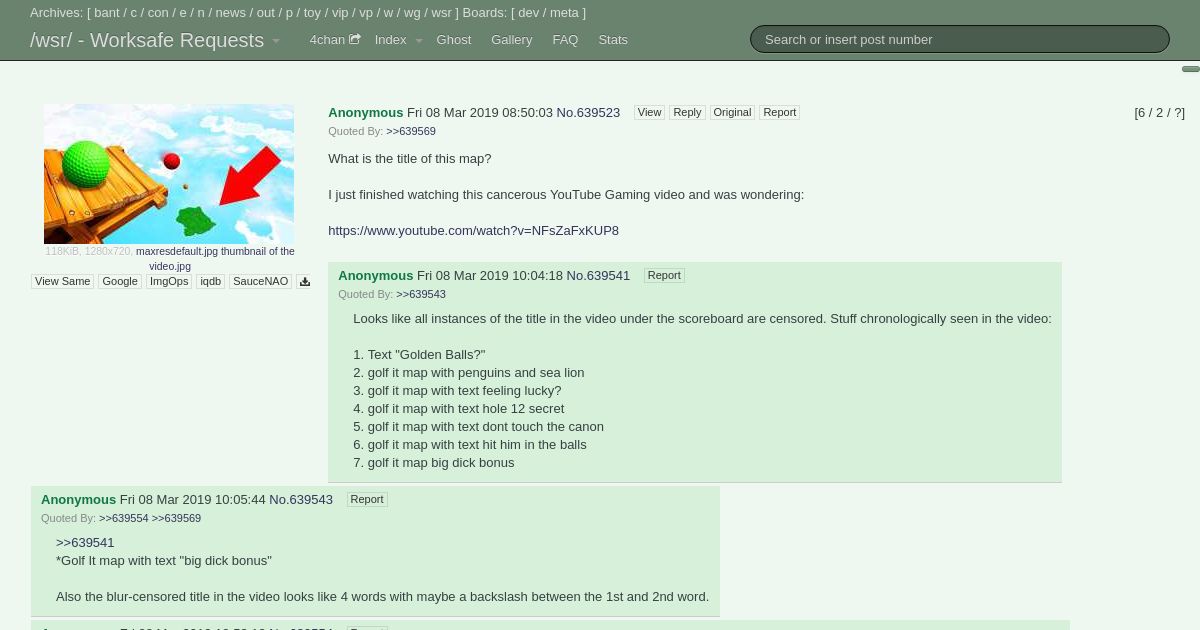This screenshot has width=1200, height=630.
Task: Go to the /c/ archive
Action: click(134, 13)
